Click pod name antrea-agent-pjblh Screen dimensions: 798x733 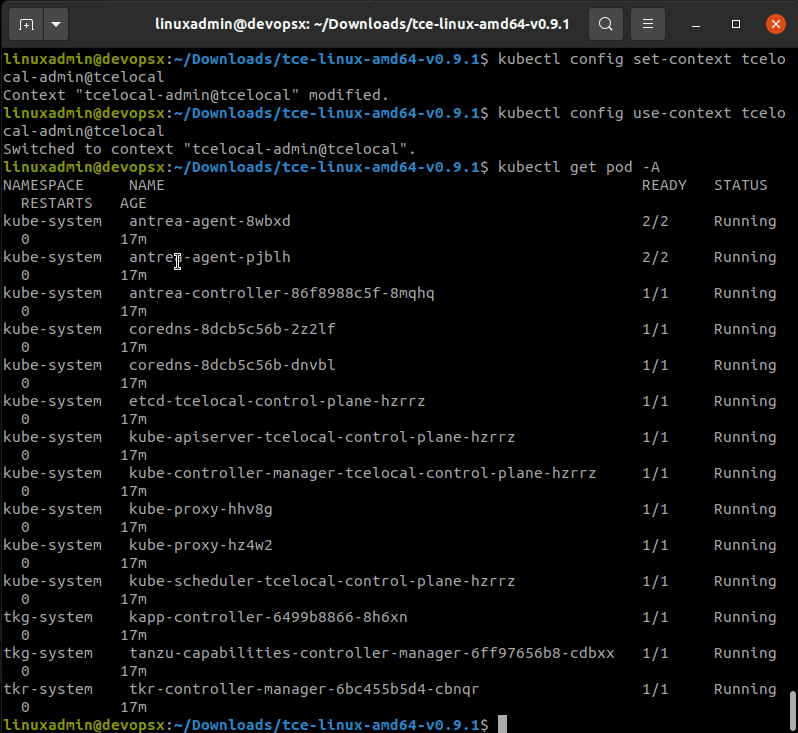210,257
